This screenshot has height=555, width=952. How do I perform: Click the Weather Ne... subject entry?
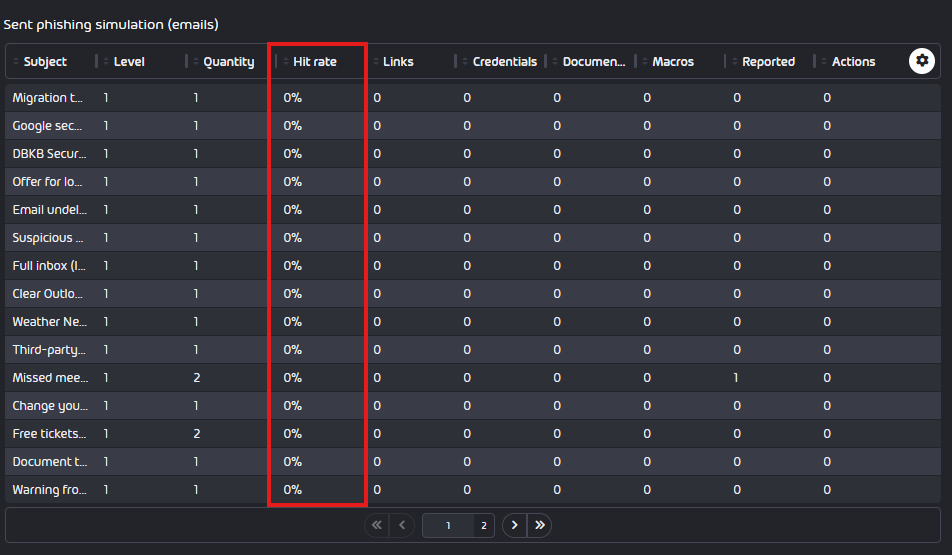50,322
